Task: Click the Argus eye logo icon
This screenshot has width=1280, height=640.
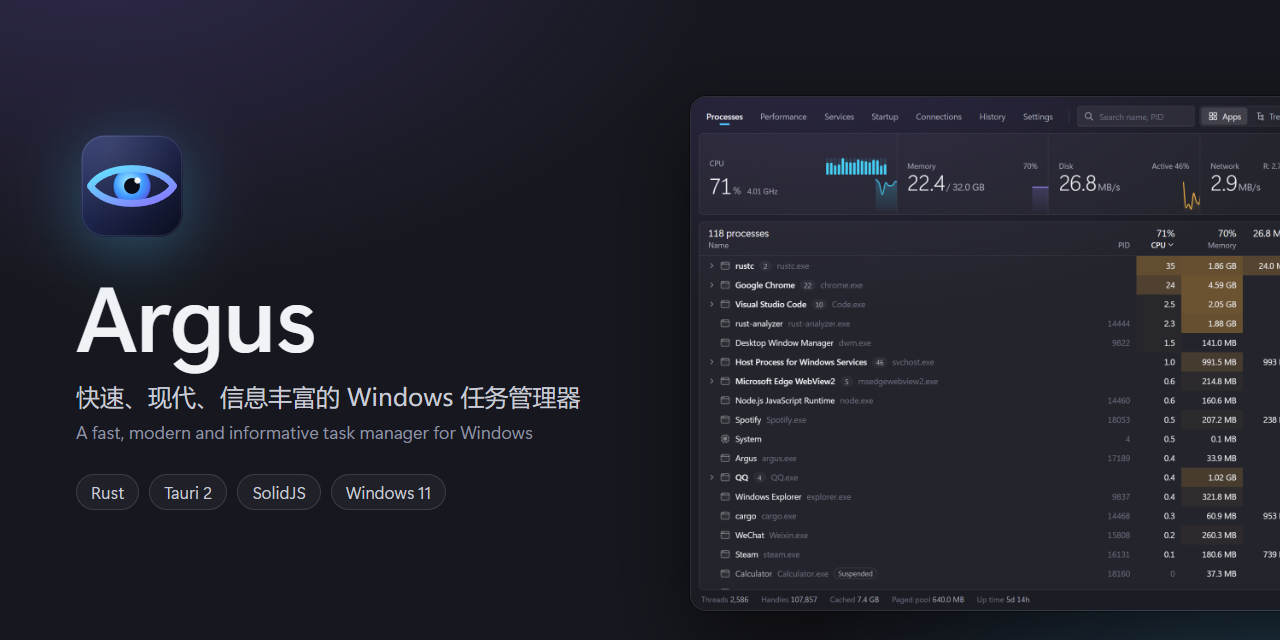Action: [132, 186]
